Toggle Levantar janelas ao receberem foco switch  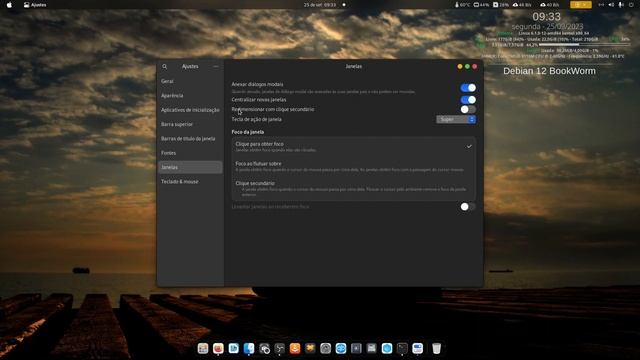[x=468, y=207]
